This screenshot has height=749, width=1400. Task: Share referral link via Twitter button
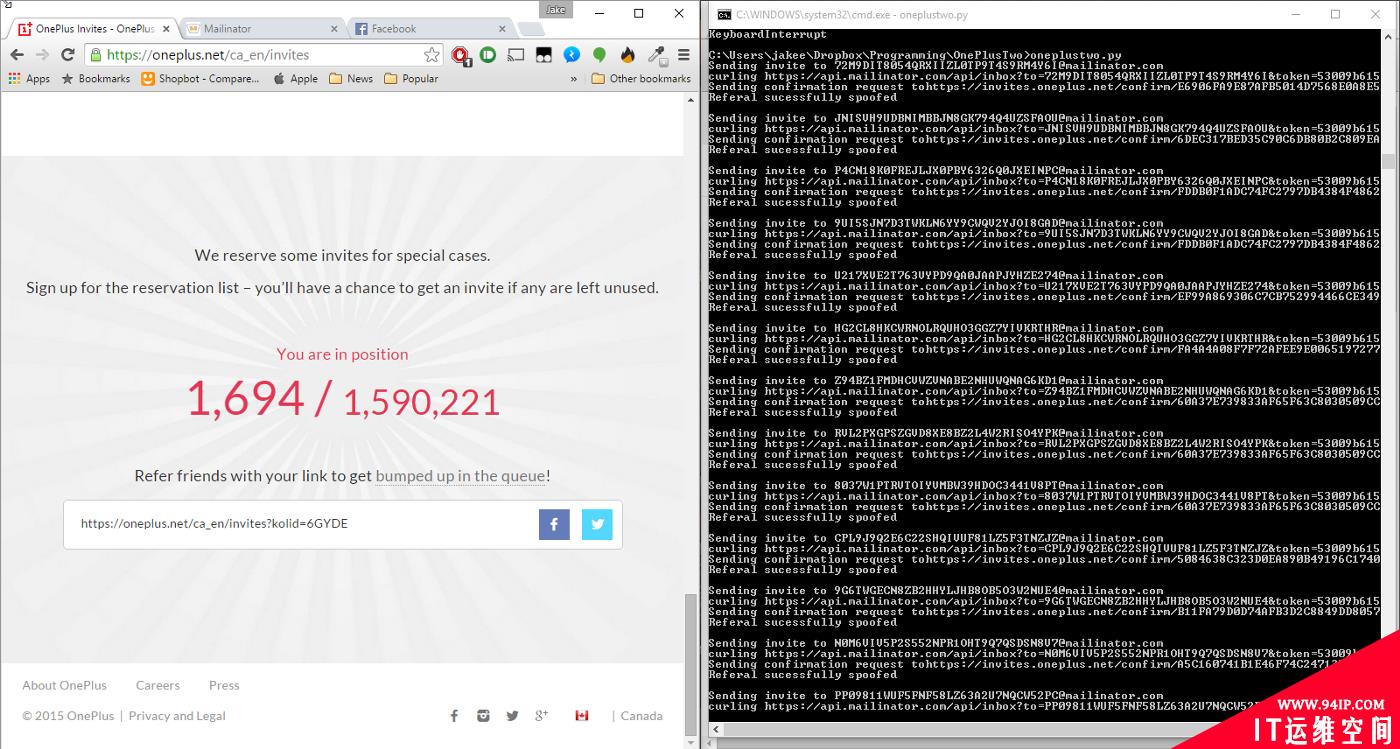point(597,524)
